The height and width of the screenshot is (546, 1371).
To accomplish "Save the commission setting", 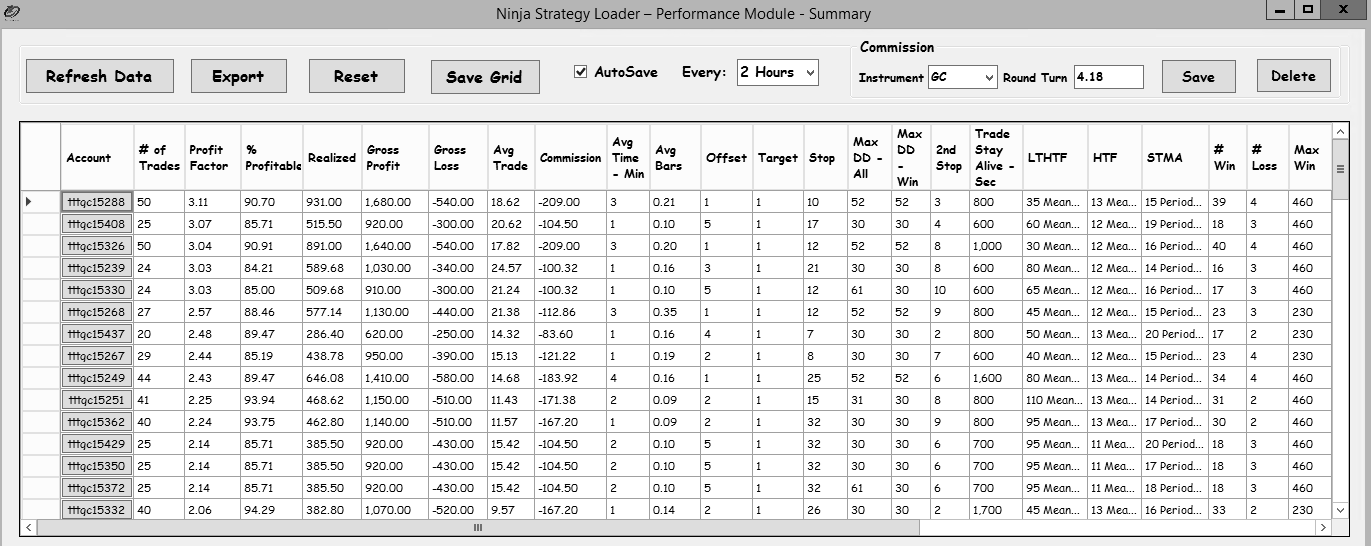I will tap(1198, 77).
